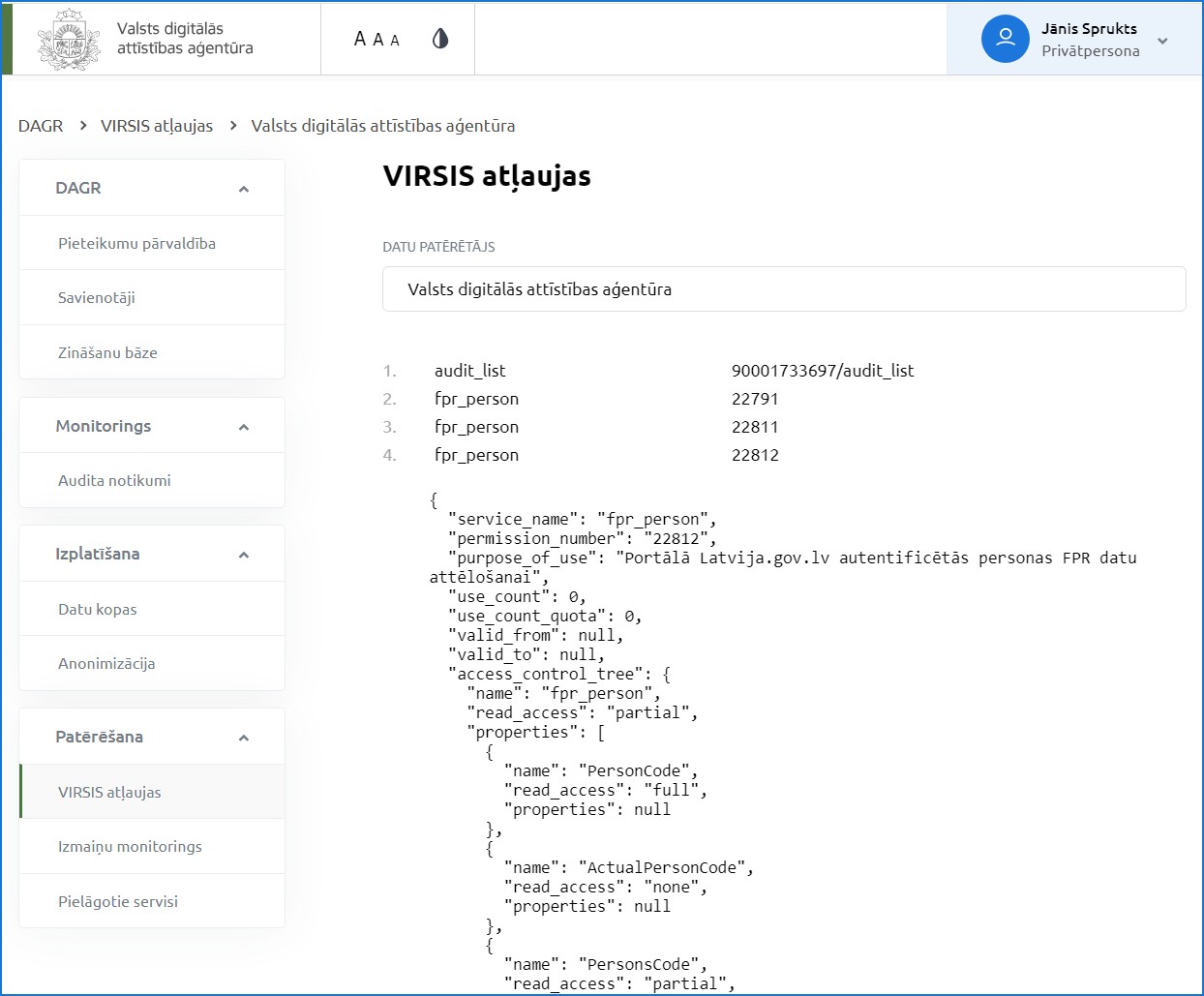Collapse the Monitorings sidebar section
Image resolution: width=1204 pixels, height=996 pixels.
pos(244,427)
